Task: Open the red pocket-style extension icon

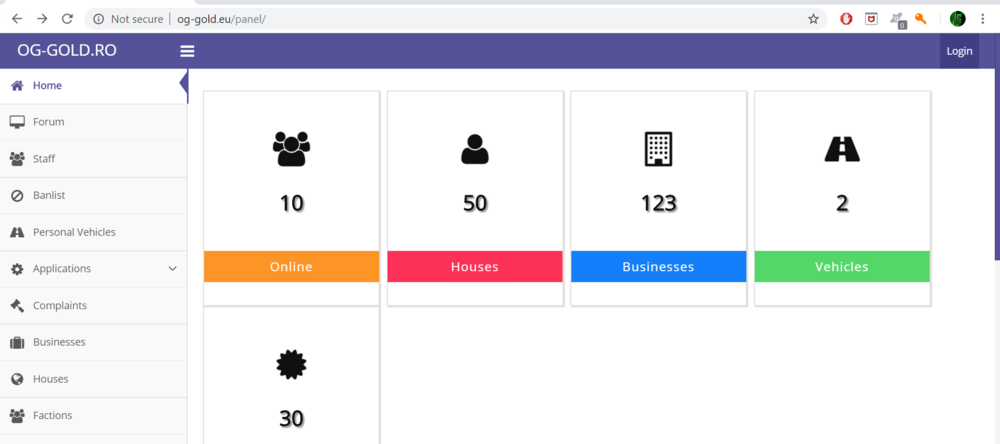Action: pos(871,19)
